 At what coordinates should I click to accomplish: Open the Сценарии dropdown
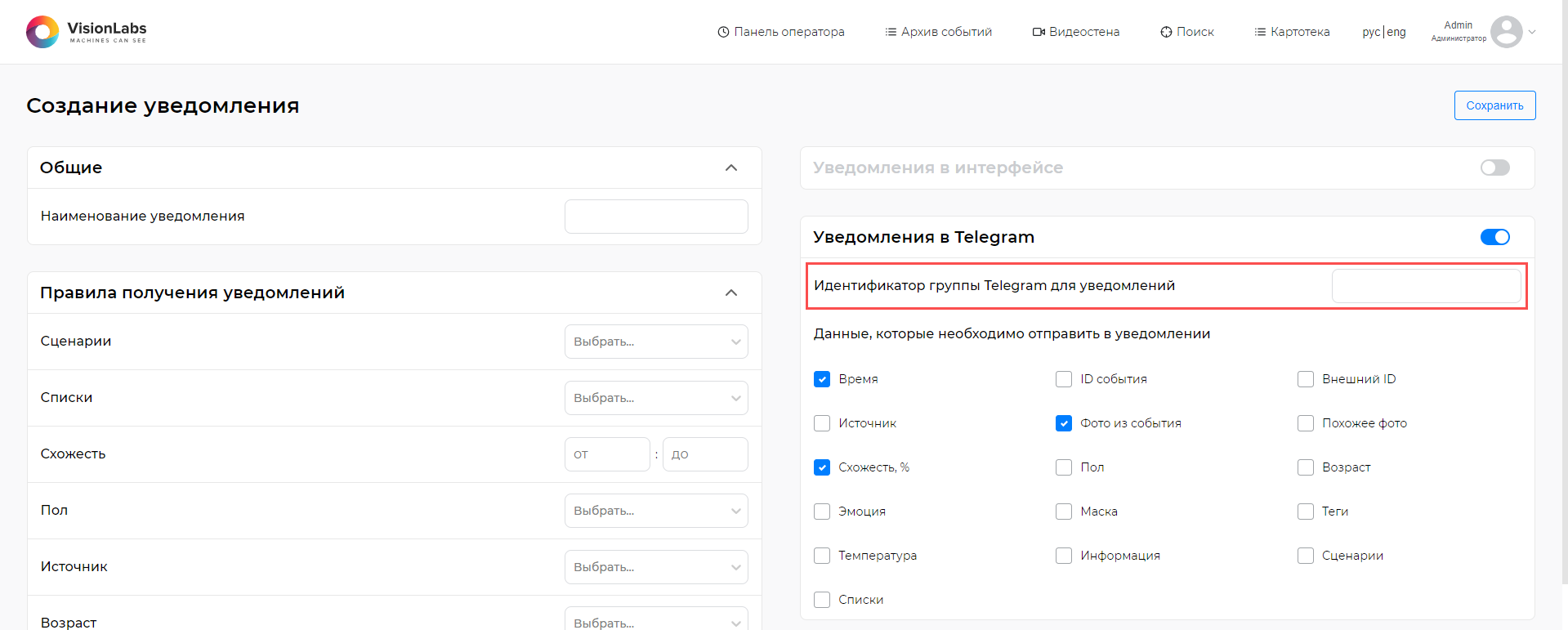pos(656,342)
